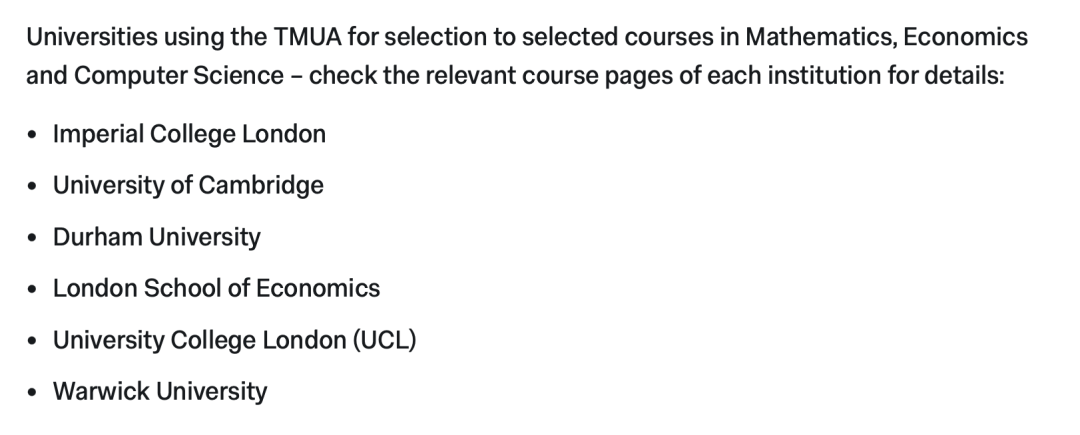Click the bullet beside Imperial College London
Viewport: 1080px width, 435px height.
click(33, 135)
